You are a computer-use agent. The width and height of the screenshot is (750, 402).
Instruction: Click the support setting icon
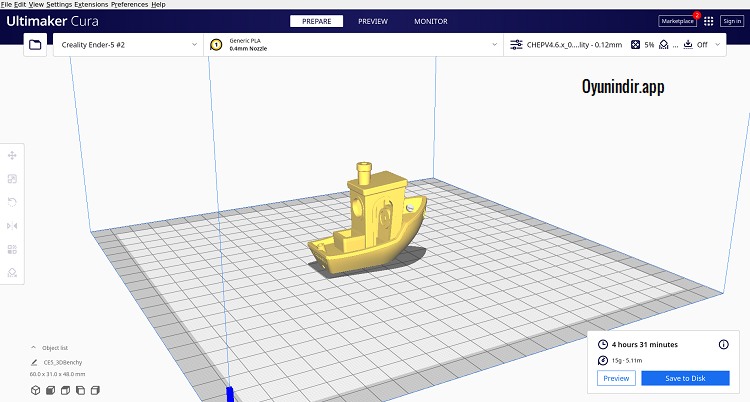pos(664,45)
